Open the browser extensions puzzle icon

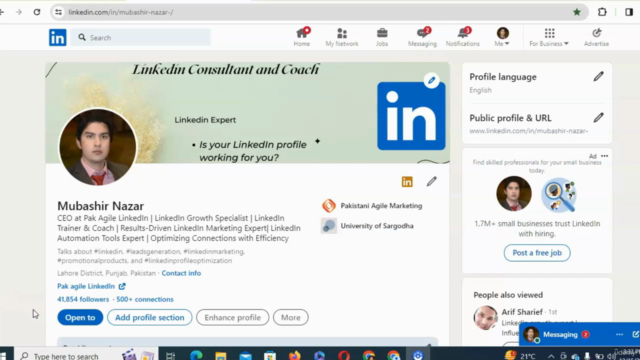(x=602, y=12)
